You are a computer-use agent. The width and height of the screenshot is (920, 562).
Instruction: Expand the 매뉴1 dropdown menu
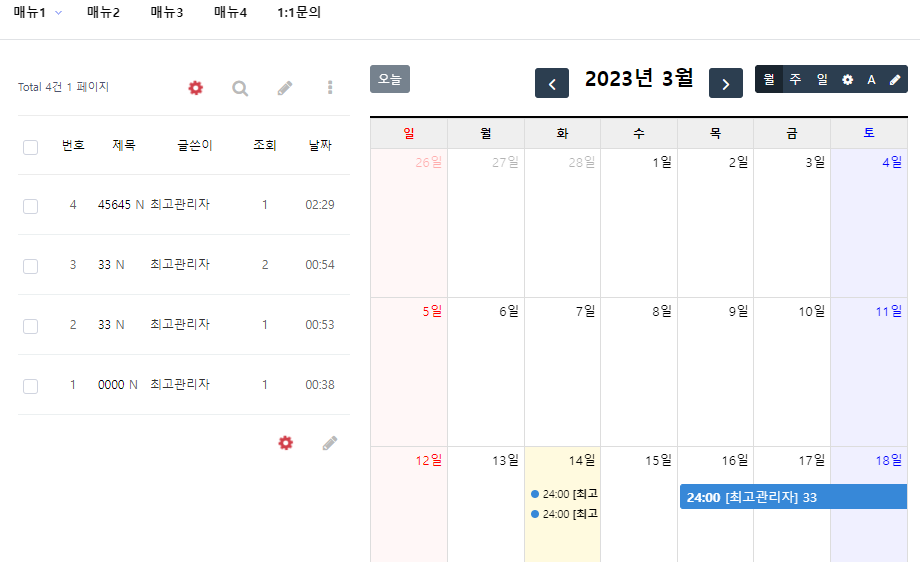point(38,13)
